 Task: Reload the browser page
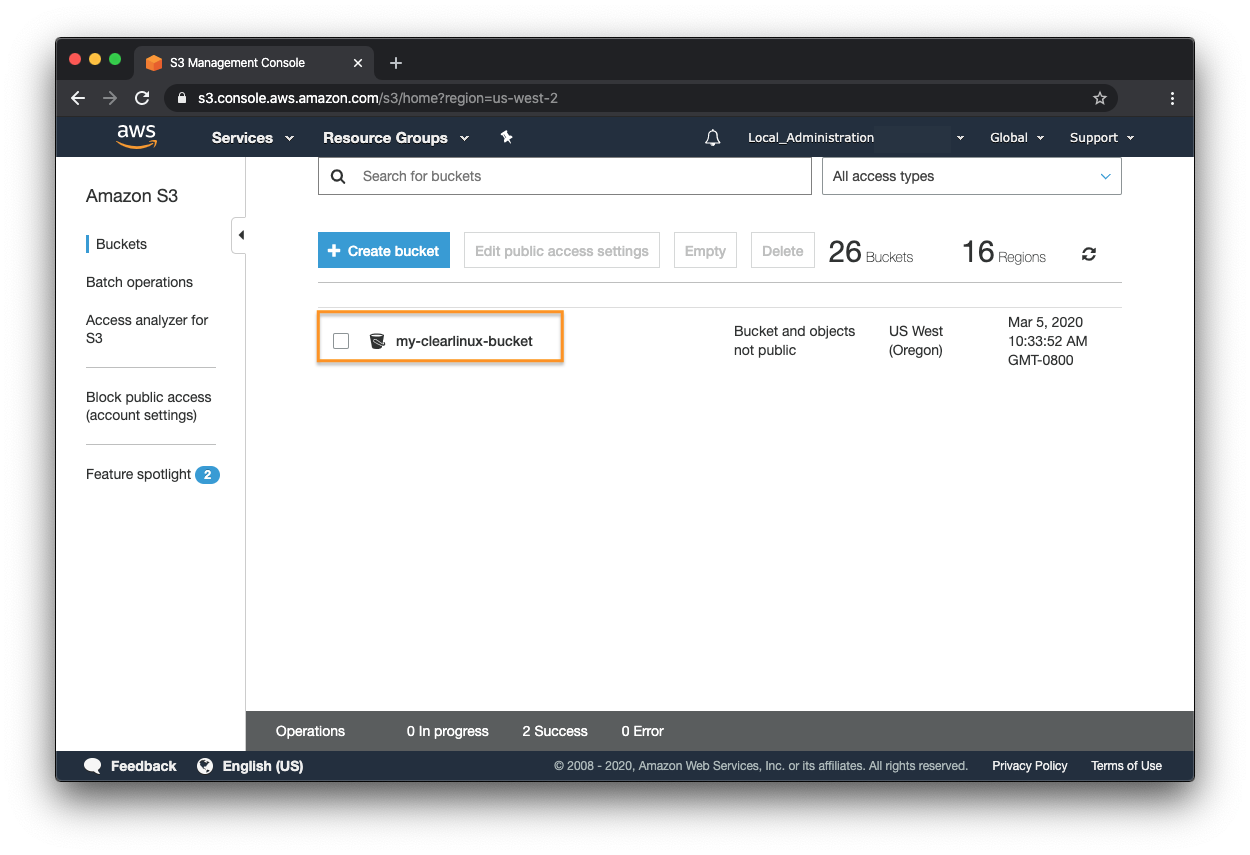[142, 98]
